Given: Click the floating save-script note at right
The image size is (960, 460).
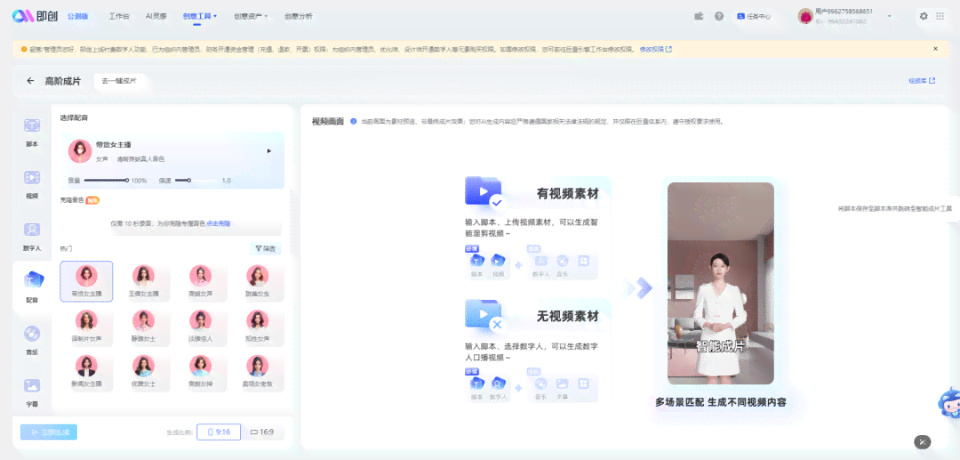Looking at the screenshot, I should (x=895, y=209).
